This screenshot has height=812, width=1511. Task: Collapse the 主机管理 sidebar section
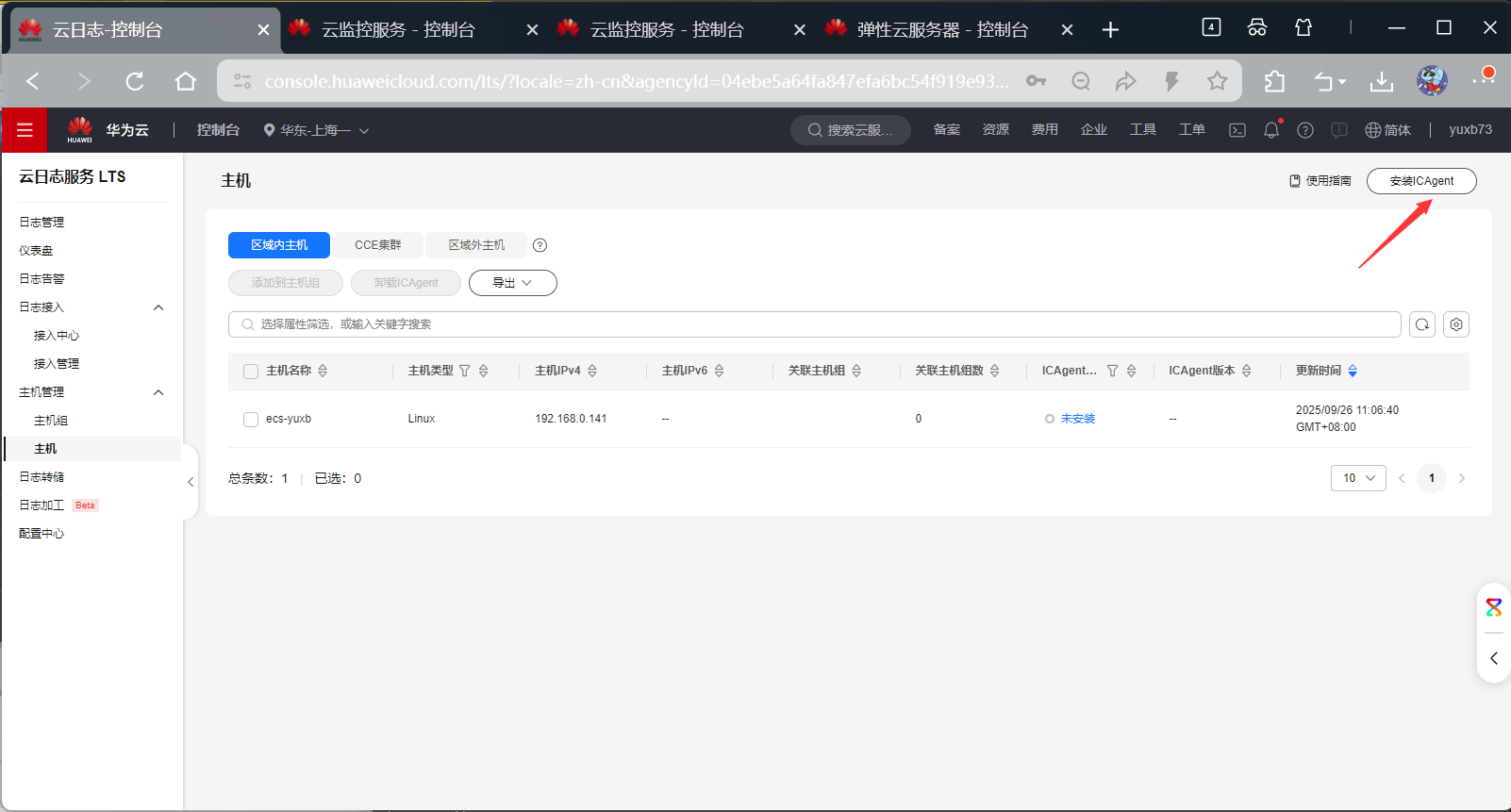click(x=158, y=392)
